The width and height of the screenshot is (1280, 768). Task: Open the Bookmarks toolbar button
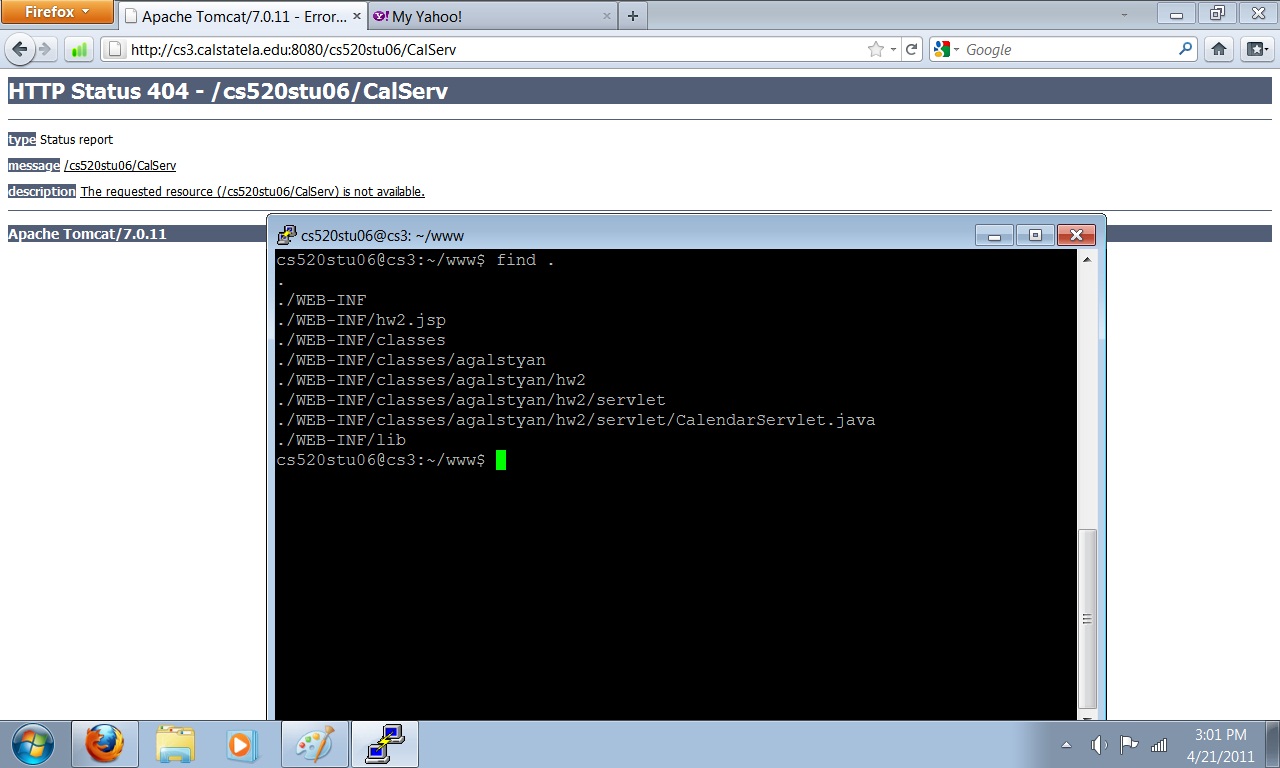(1255, 49)
